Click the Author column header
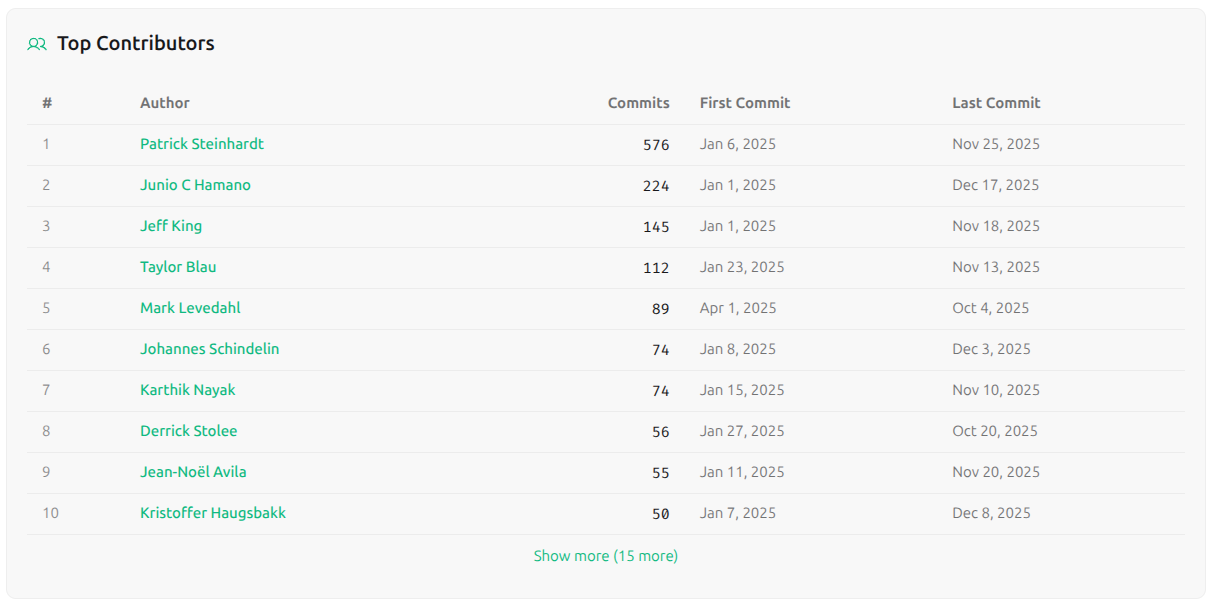 click(165, 103)
